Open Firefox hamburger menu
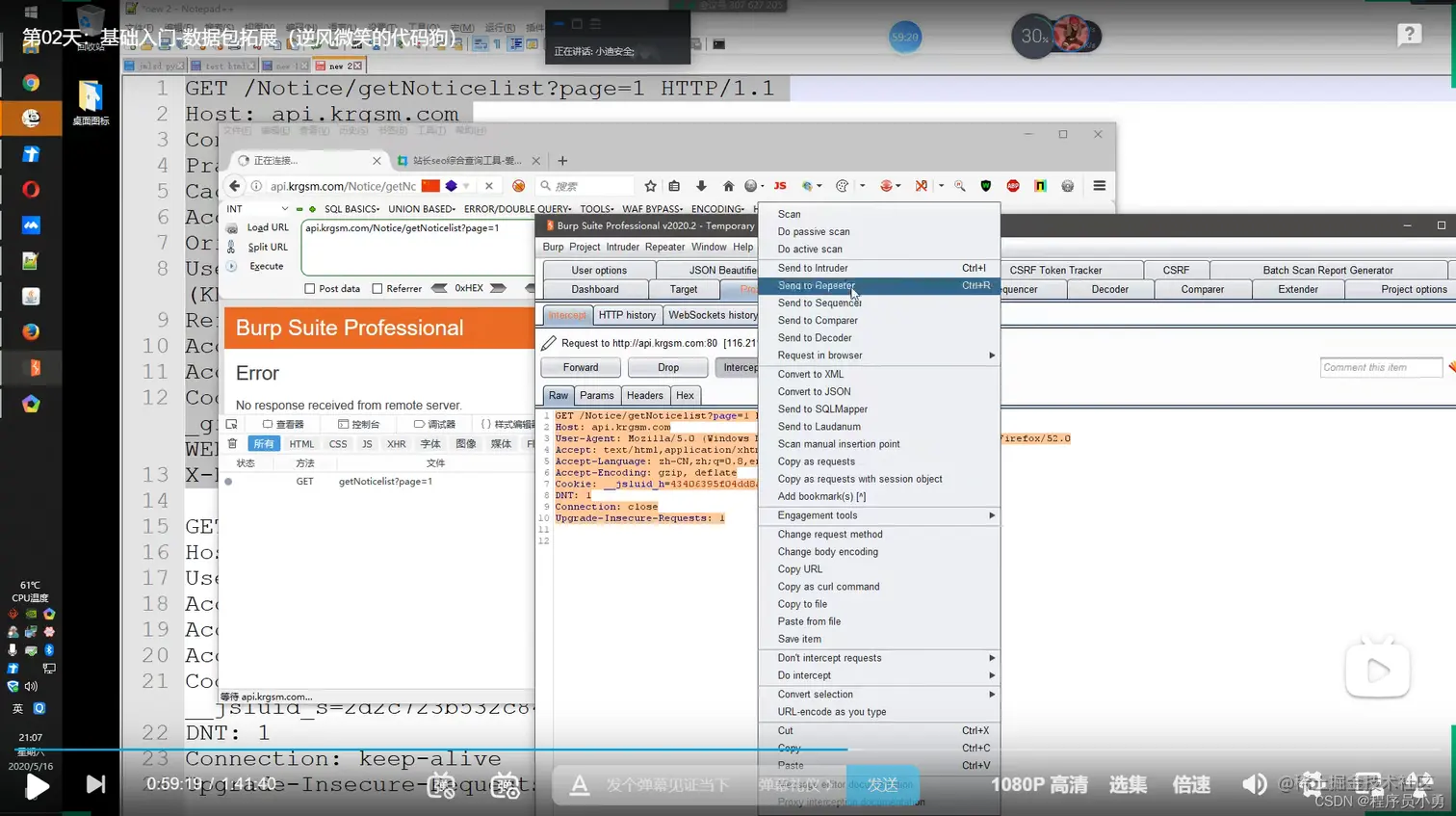 [x=1099, y=186]
